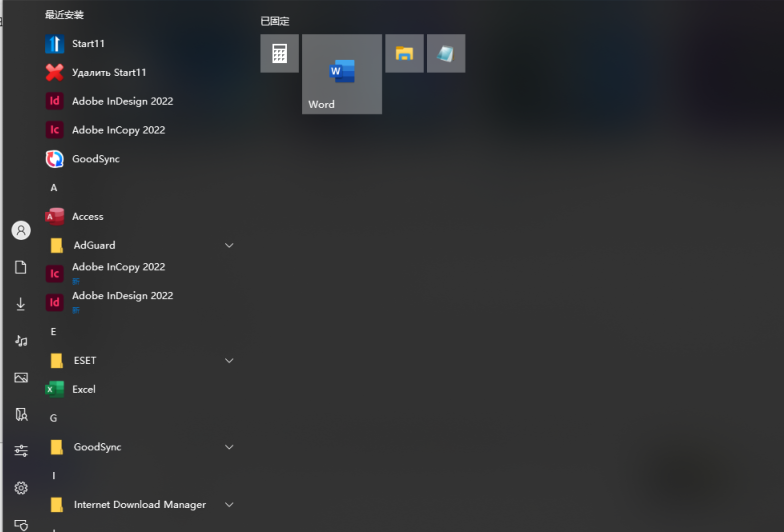Open Documents from the sidebar
This screenshot has height=532, width=784.
pos(20,267)
